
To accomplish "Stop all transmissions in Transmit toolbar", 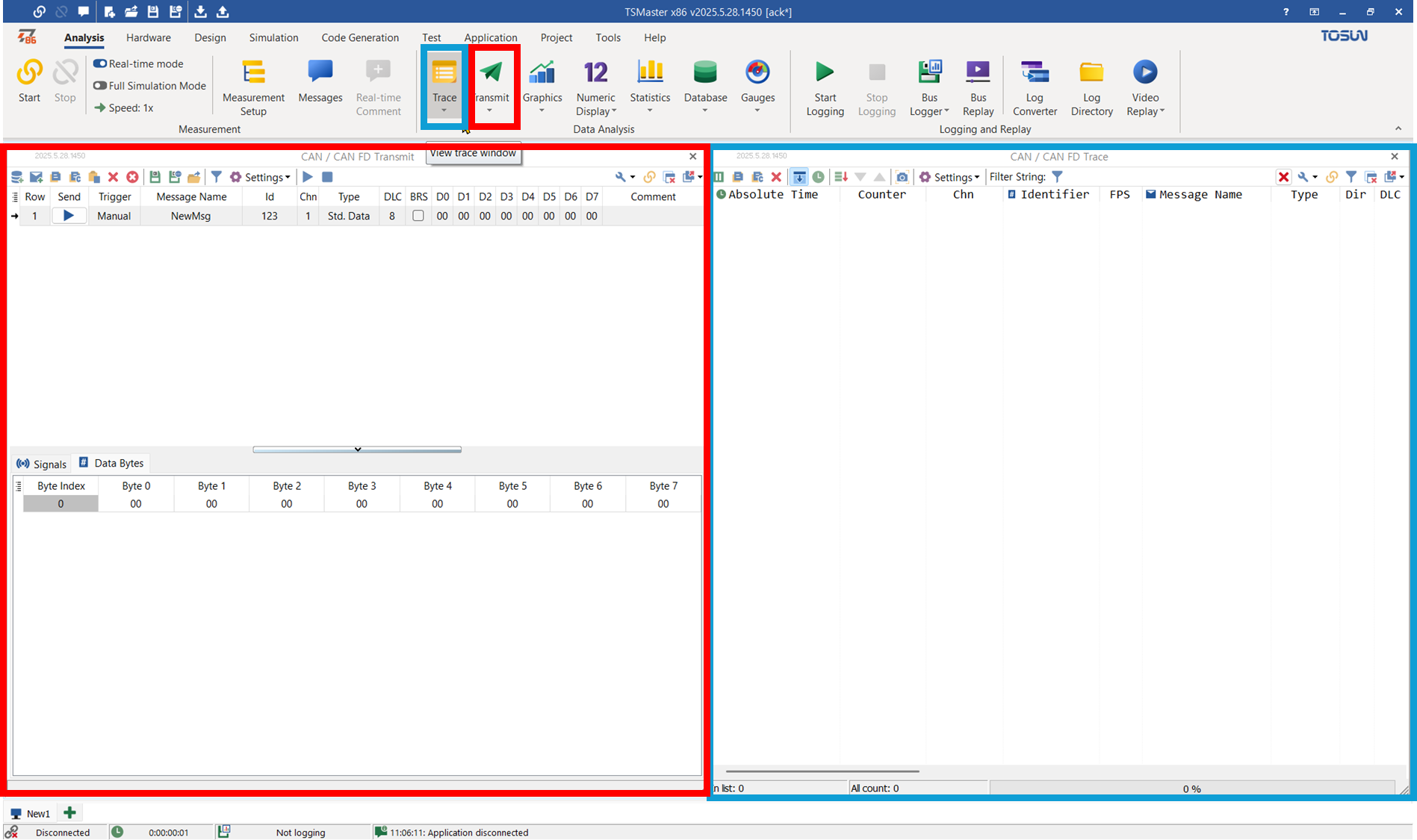I will pos(327,177).
